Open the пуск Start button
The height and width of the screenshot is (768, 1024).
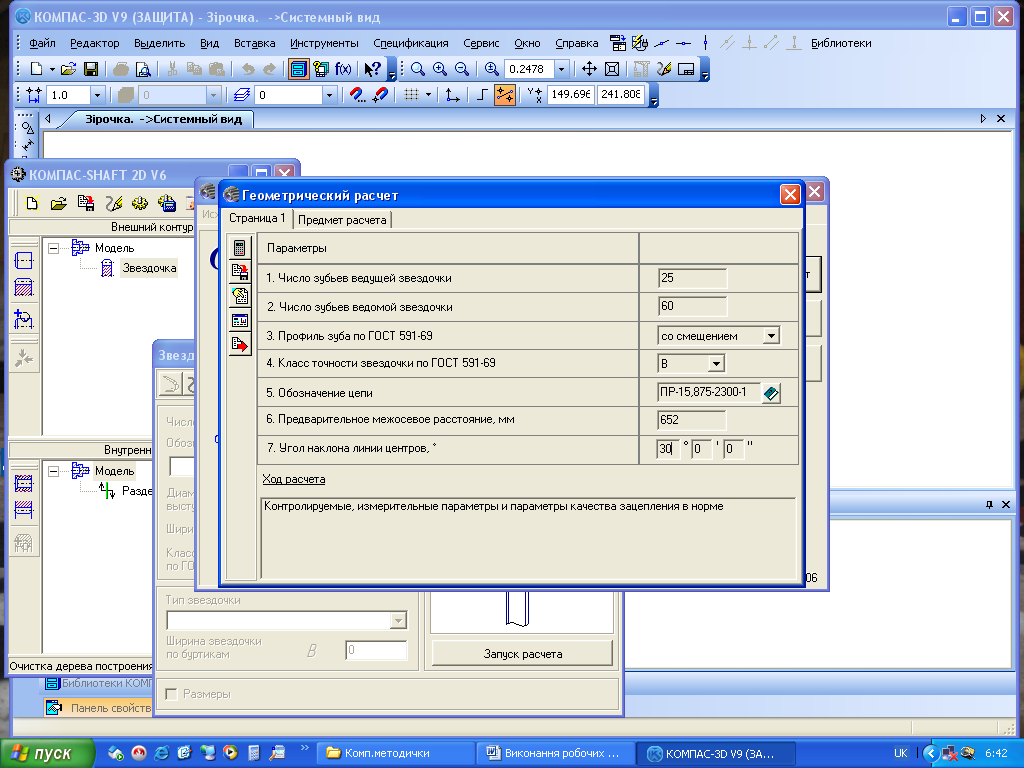[x=47, y=754]
